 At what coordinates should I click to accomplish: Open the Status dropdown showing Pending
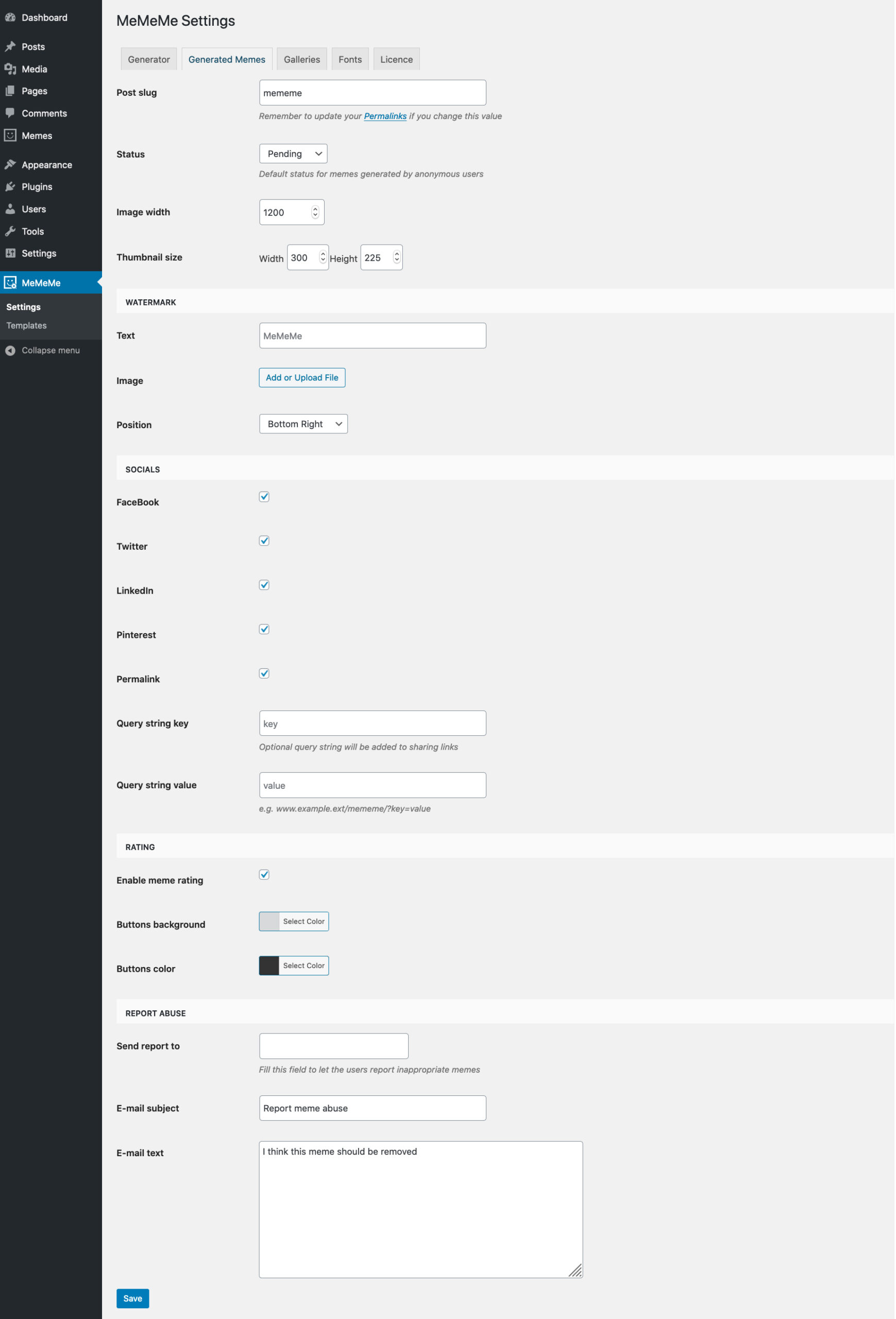click(x=293, y=154)
